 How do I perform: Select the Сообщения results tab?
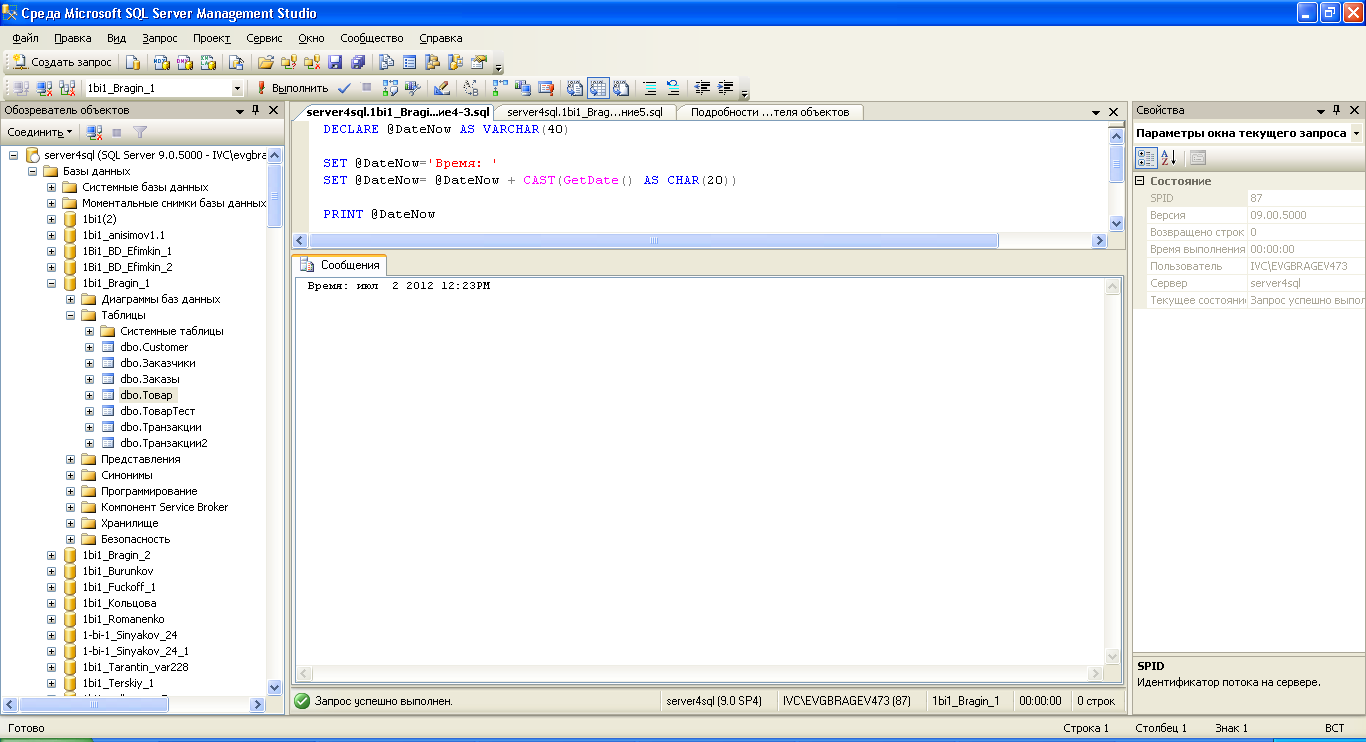(340, 265)
